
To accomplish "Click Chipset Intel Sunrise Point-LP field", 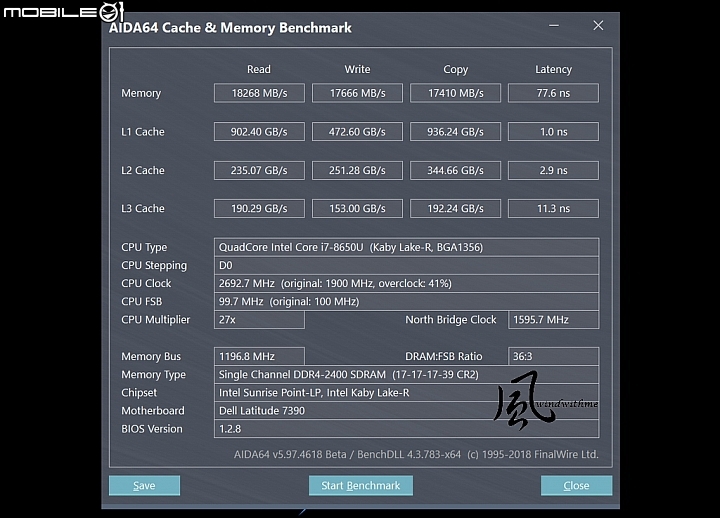I will [406, 393].
